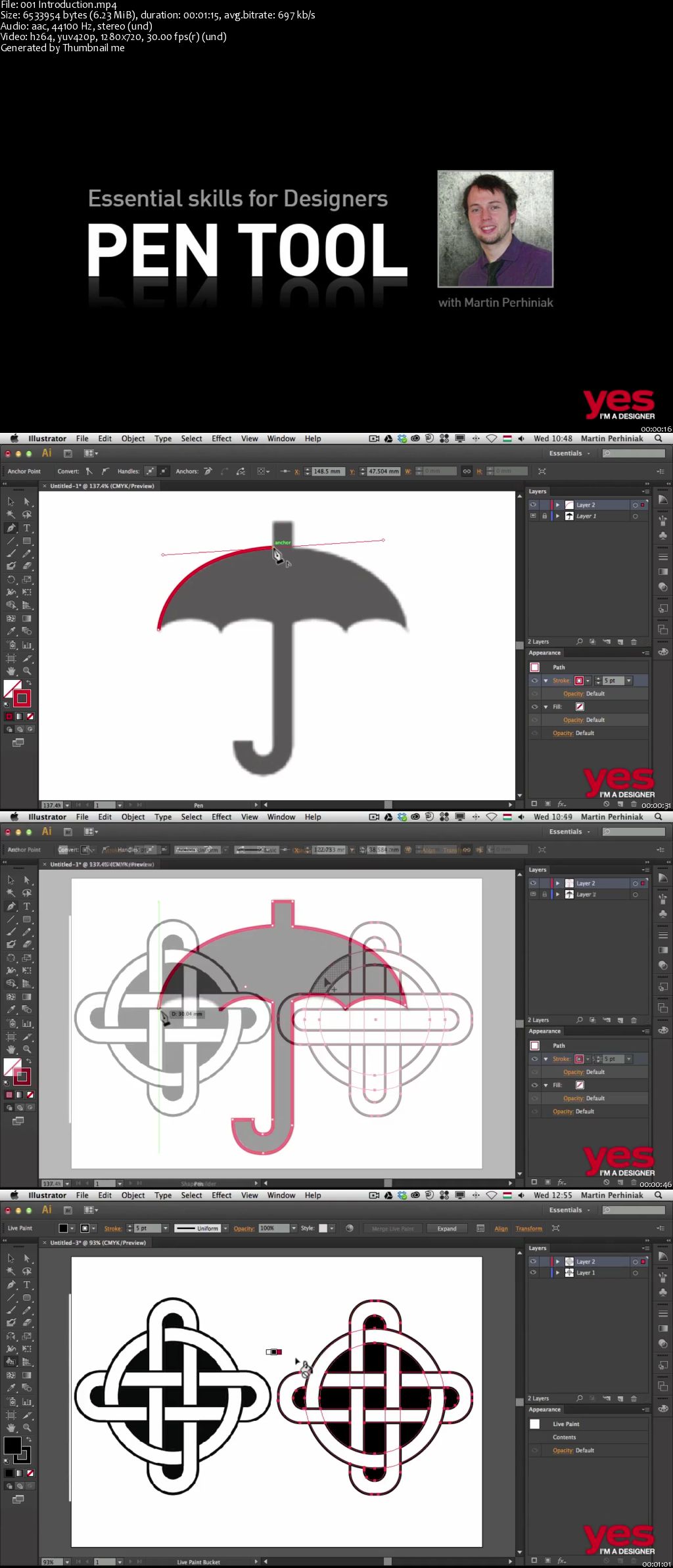Screen dimensions: 673x1568
Task: Click Recolor Artwork wheel icon in the Wed 12:55 frame
Action: pyautogui.click(x=350, y=1228)
